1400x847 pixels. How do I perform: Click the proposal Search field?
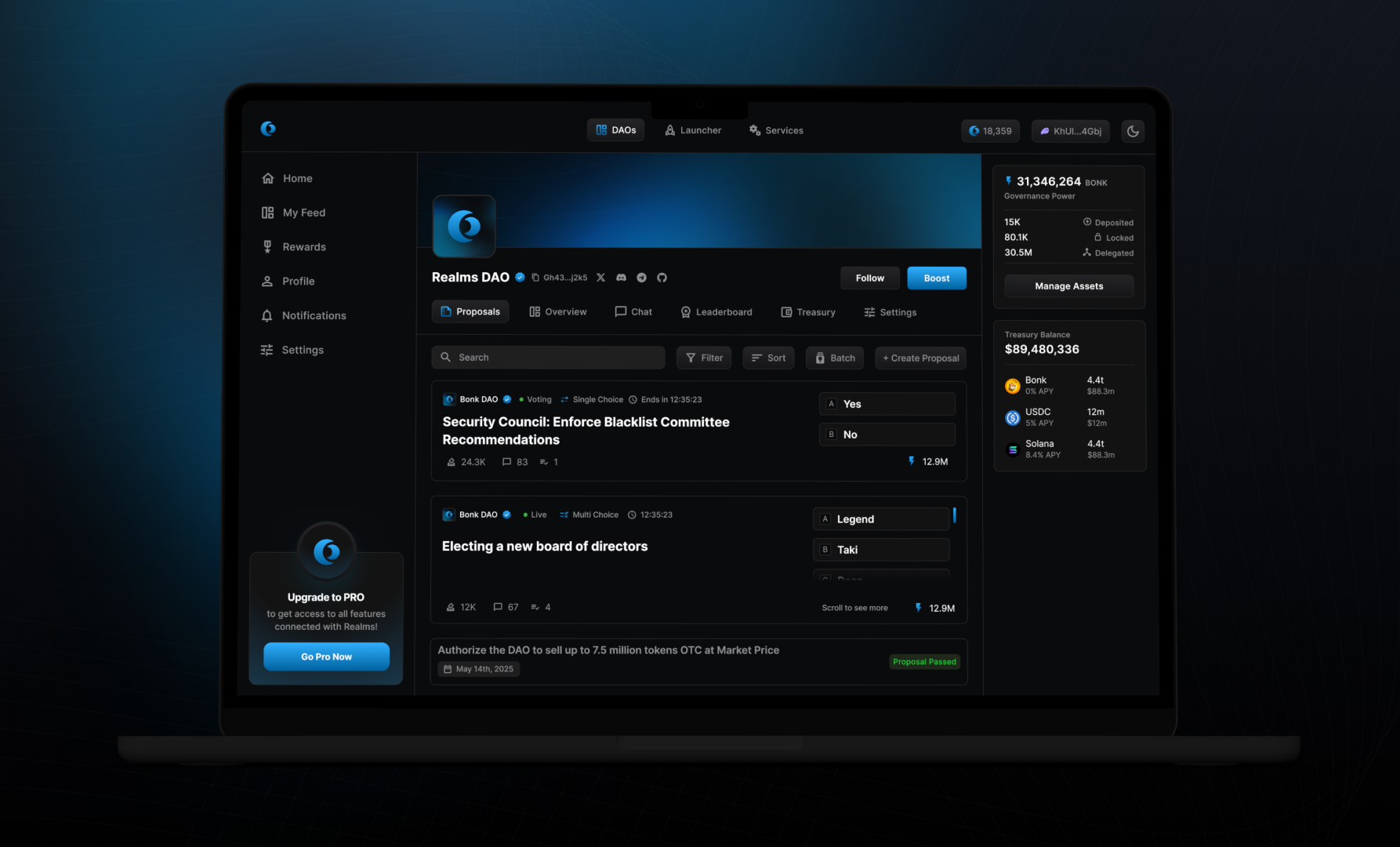tap(548, 358)
